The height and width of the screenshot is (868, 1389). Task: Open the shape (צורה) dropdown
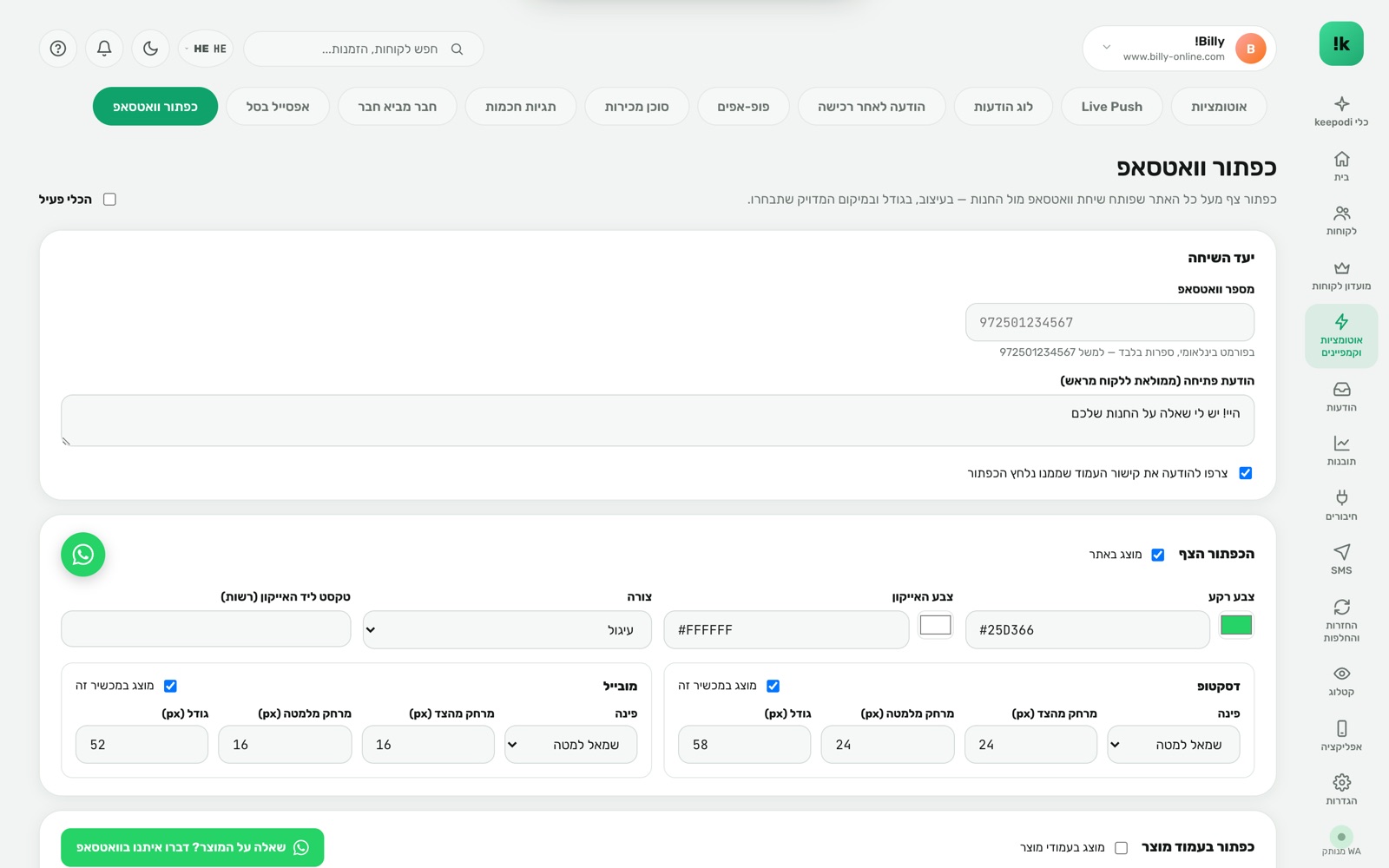tap(508, 629)
